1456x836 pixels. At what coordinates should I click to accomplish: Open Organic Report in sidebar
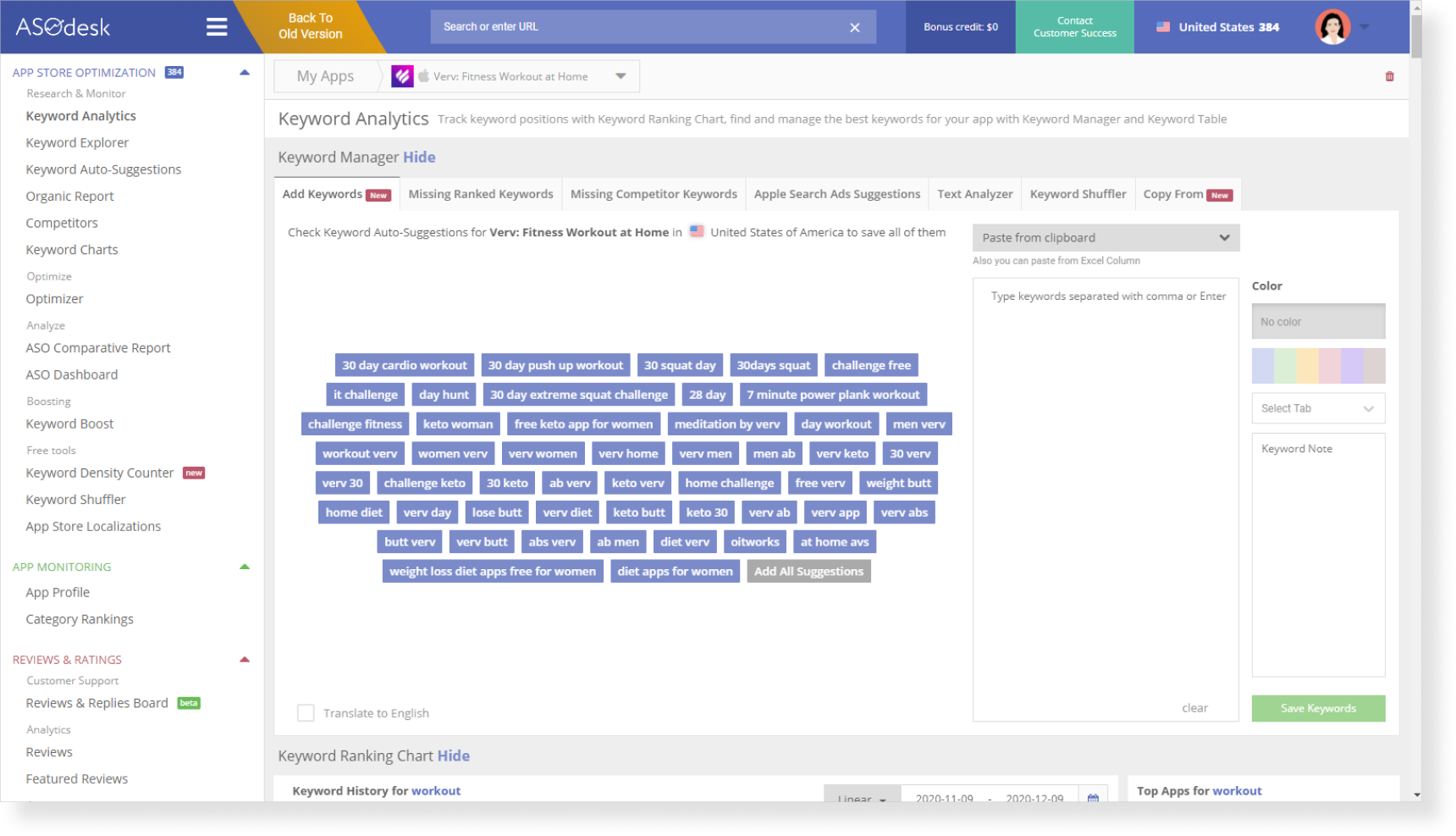[x=69, y=197]
